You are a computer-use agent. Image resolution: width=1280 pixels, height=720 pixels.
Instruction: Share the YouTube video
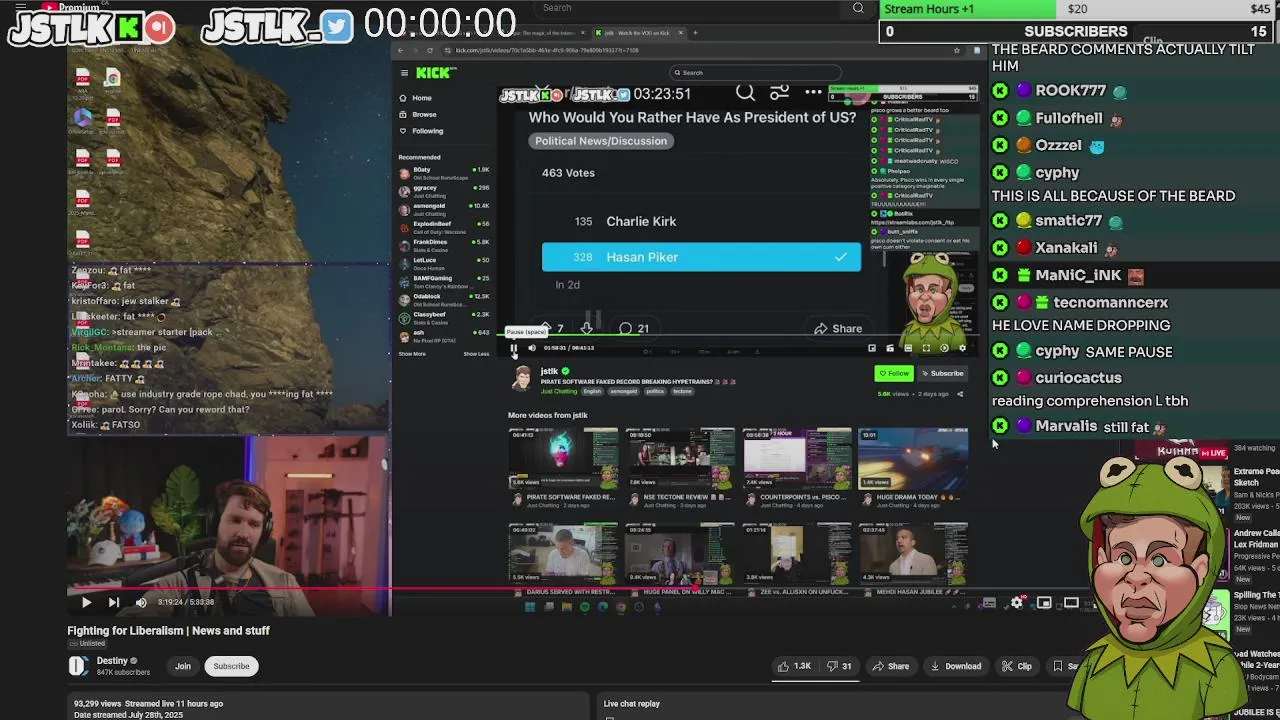(x=890, y=666)
